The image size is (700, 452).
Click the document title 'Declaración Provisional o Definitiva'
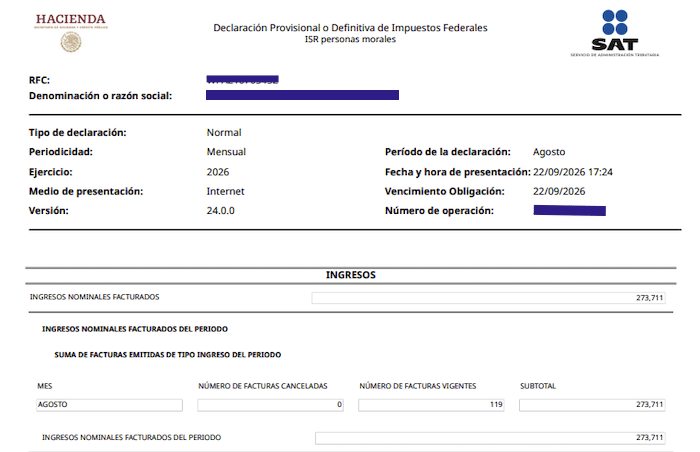pyautogui.click(x=350, y=28)
